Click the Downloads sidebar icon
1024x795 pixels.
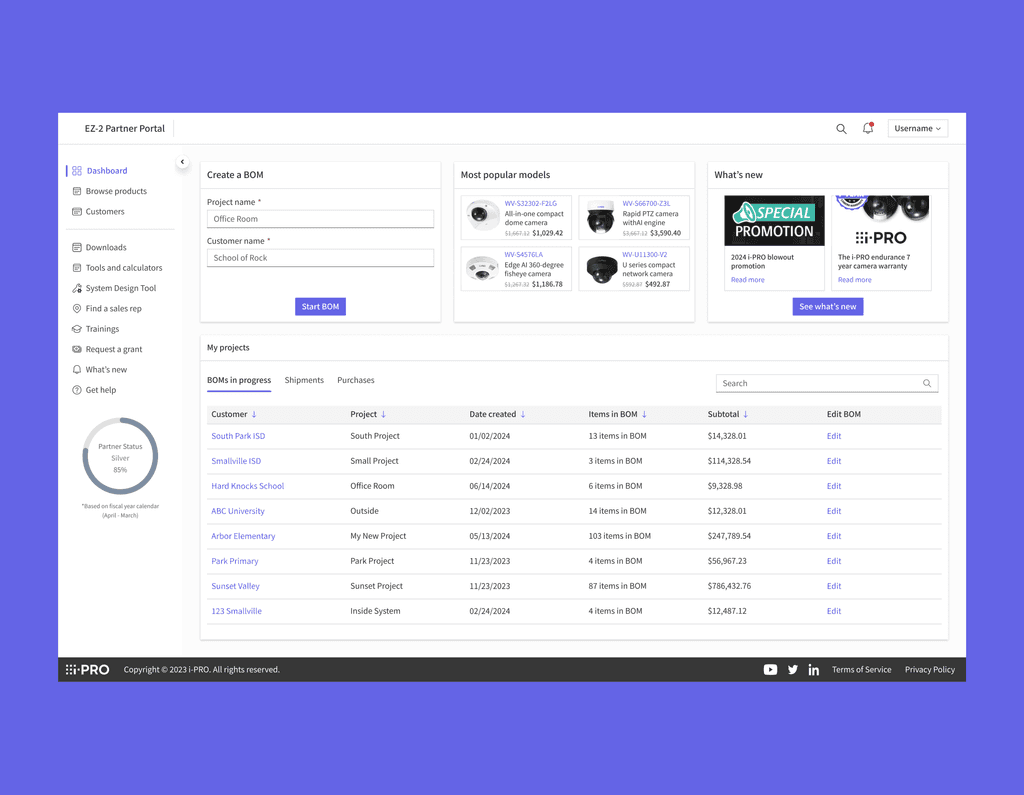(77, 248)
